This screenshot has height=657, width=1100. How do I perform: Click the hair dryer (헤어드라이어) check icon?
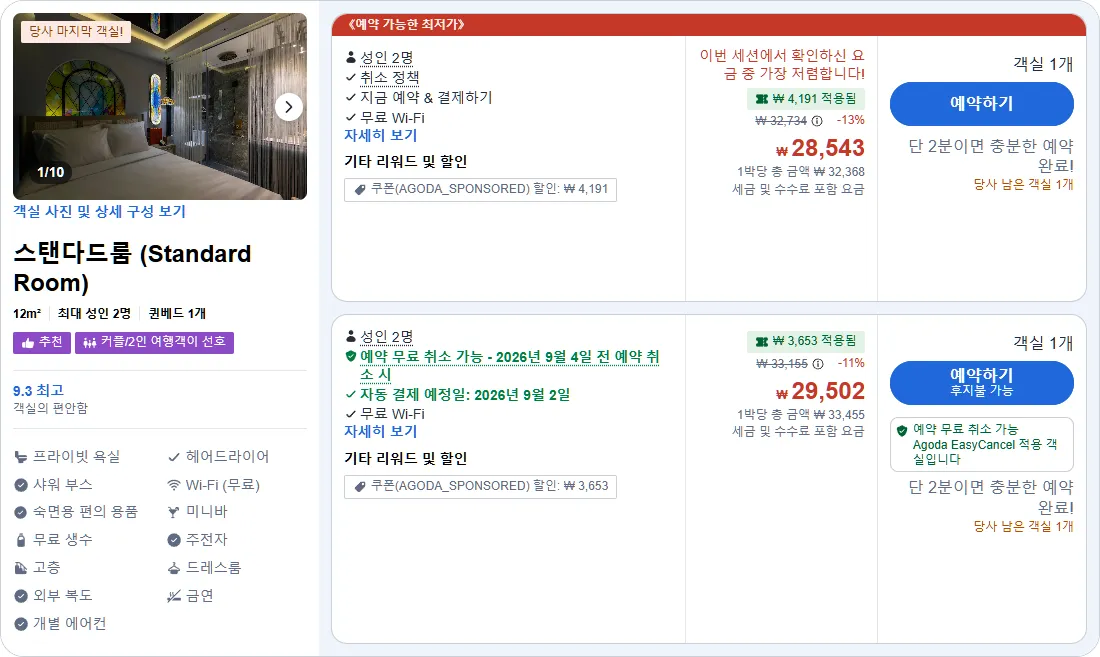(x=173, y=457)
